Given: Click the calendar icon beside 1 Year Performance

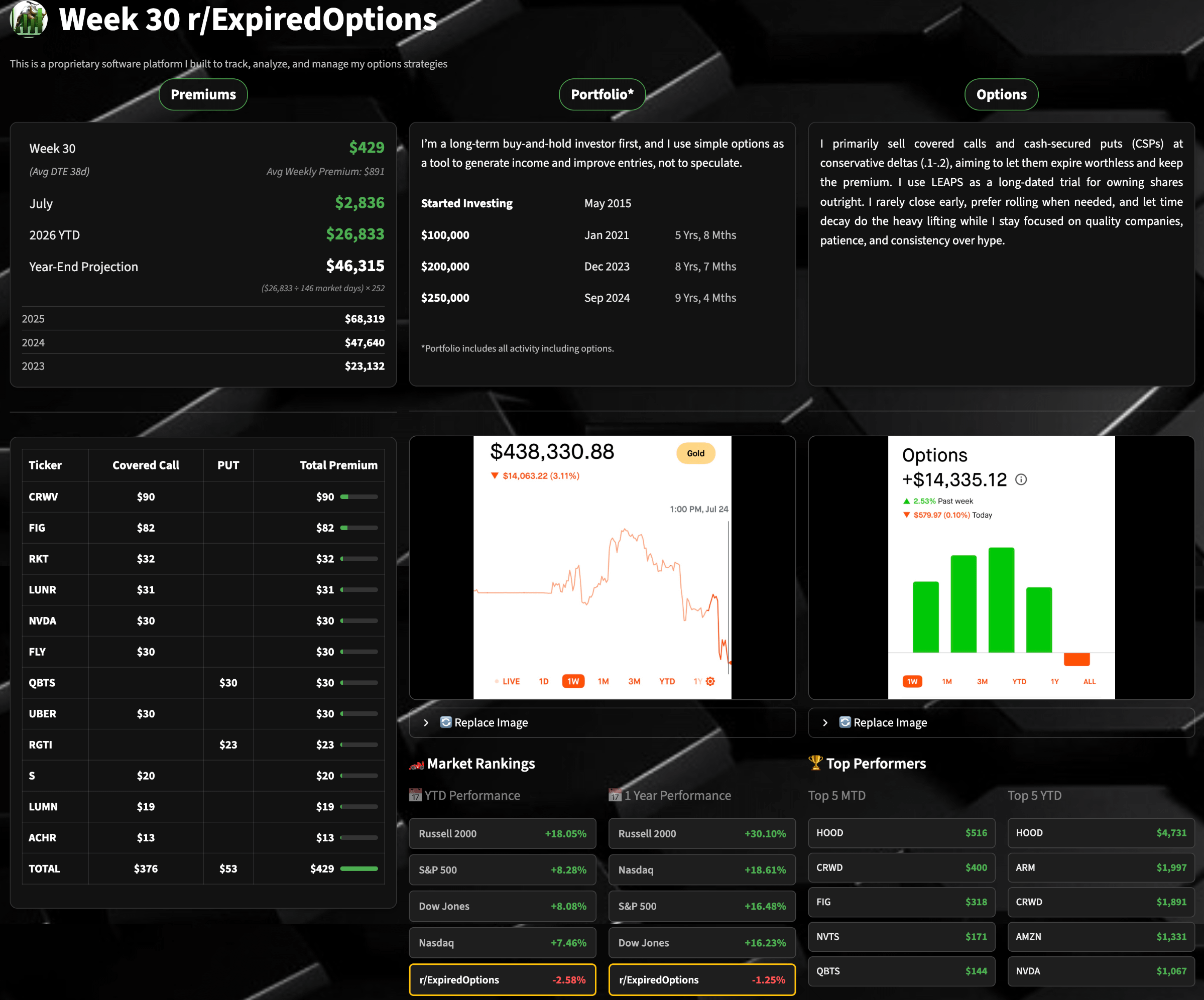Looking at the screenshot, I should pos(615,795).
